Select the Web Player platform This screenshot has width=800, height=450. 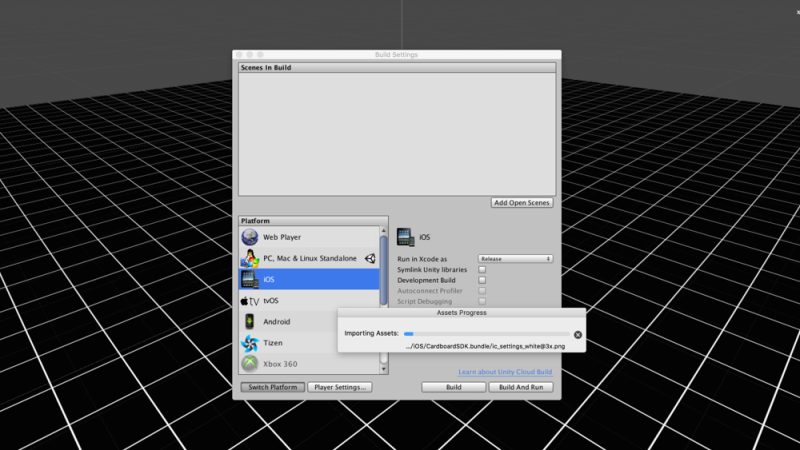point(309,237)
